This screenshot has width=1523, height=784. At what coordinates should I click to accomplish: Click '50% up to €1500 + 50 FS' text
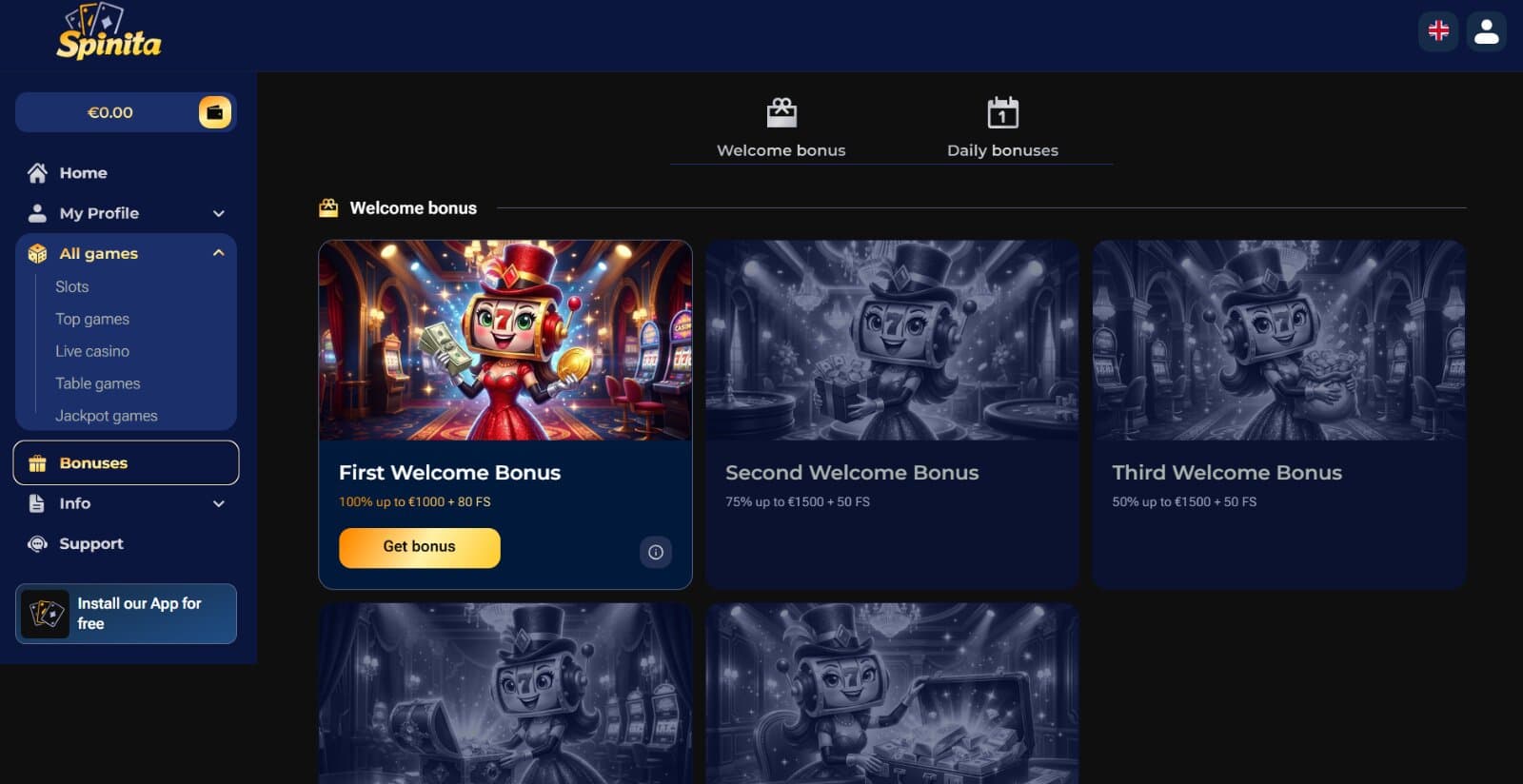pos(1184,501)
